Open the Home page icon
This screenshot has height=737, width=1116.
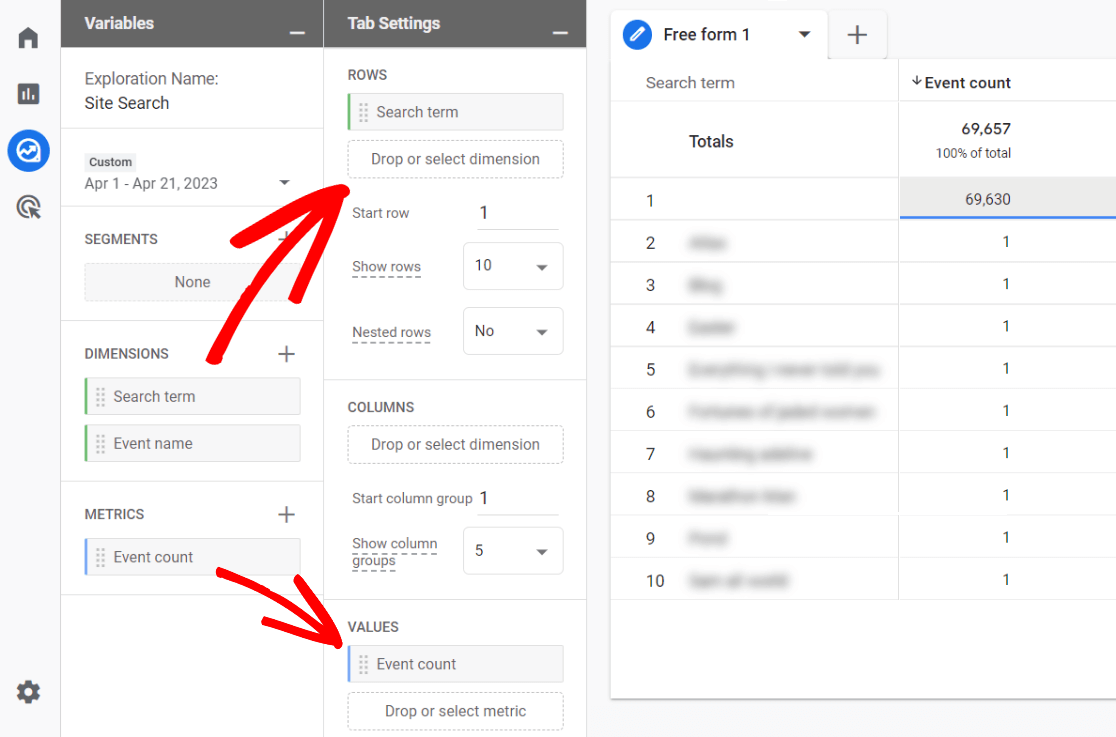28,37
